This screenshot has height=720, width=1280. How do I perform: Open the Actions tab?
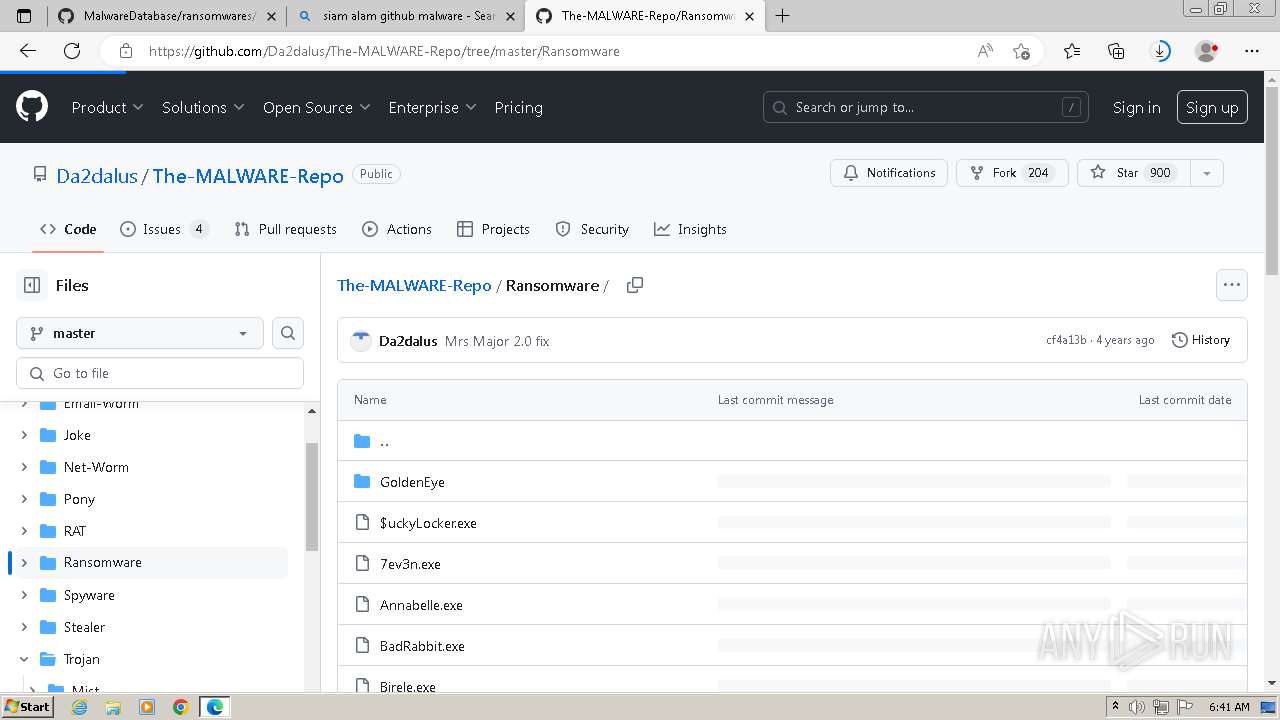(397, 229)
